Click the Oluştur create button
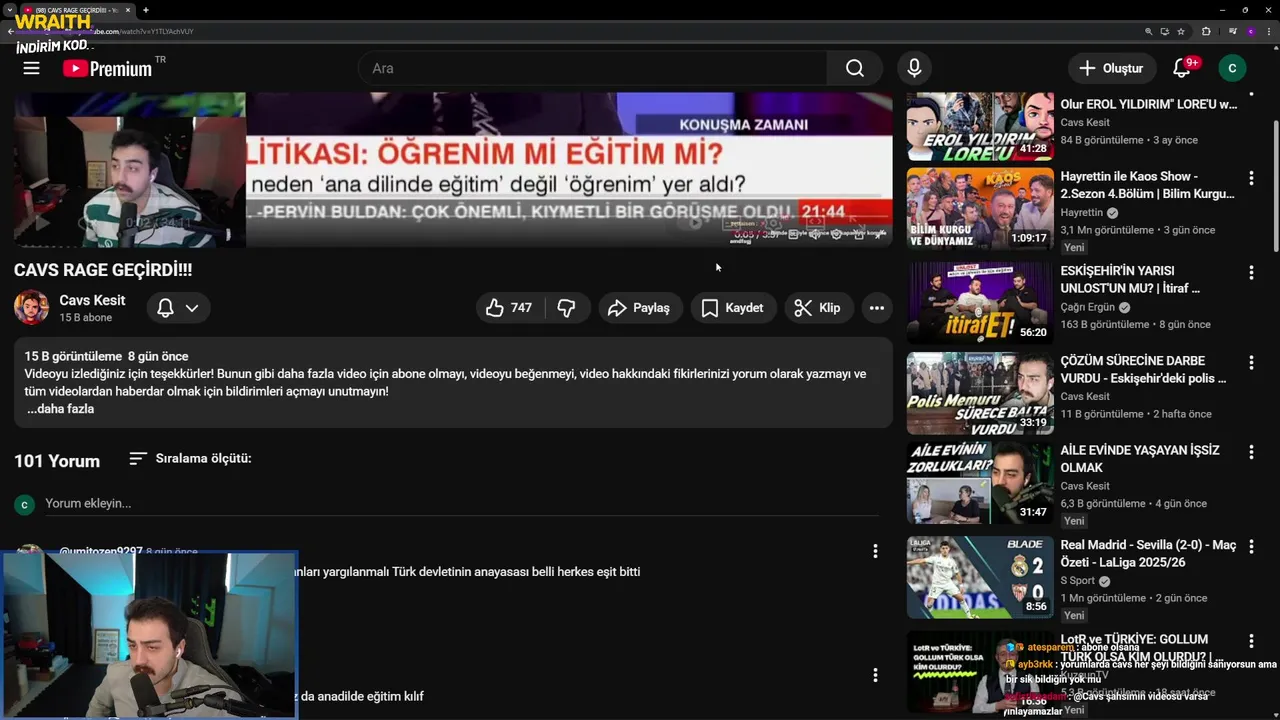 [1111, 68]
